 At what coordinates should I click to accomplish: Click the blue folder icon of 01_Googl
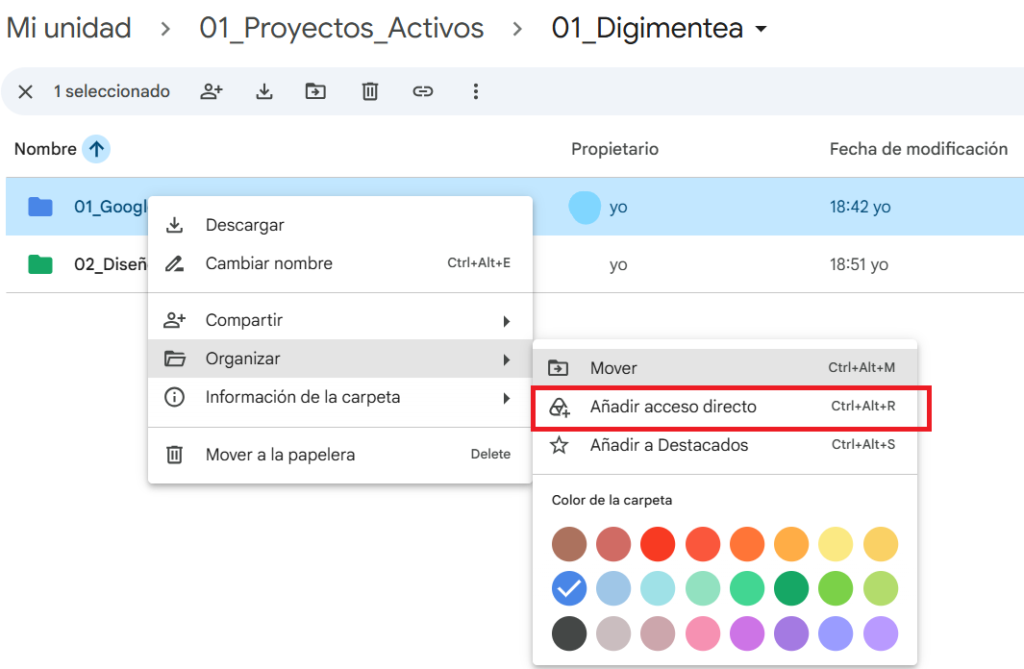coord(40,206)
